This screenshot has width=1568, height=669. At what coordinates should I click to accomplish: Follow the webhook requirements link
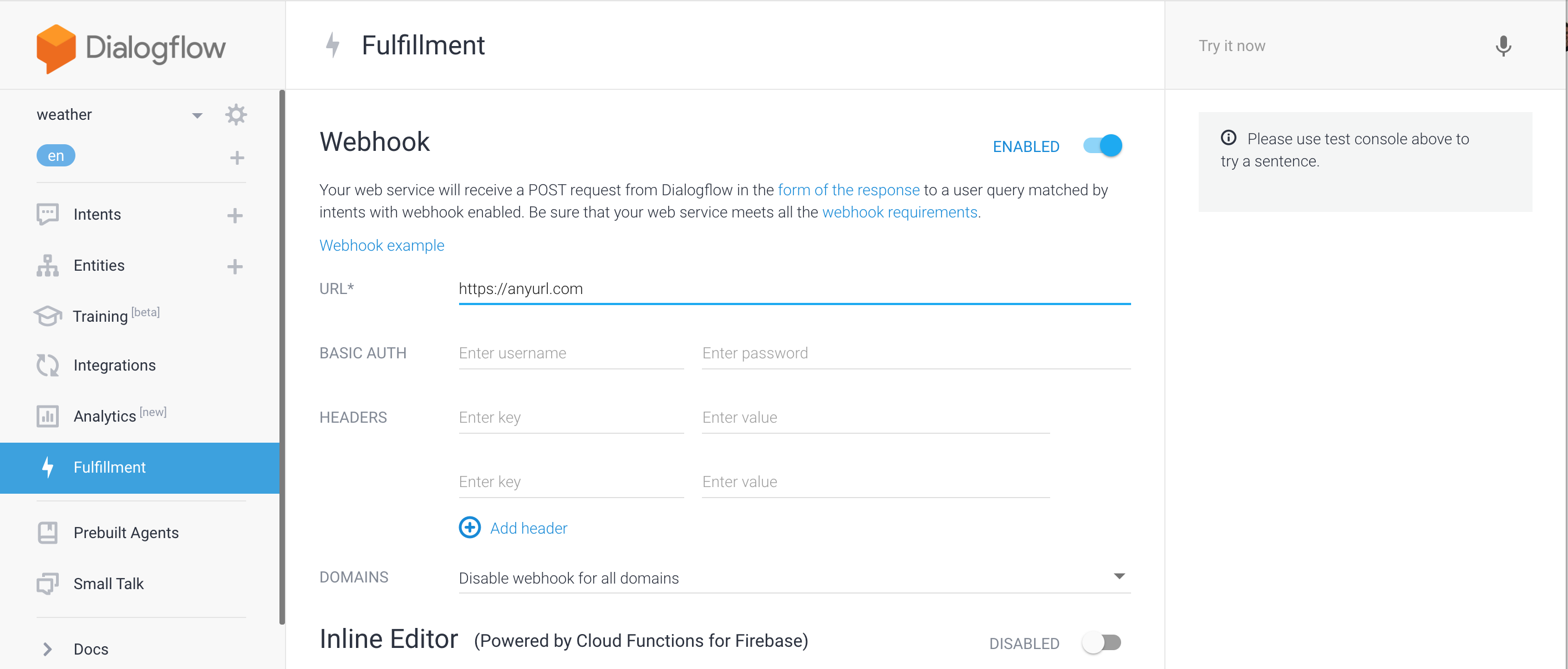click(899, 212)
